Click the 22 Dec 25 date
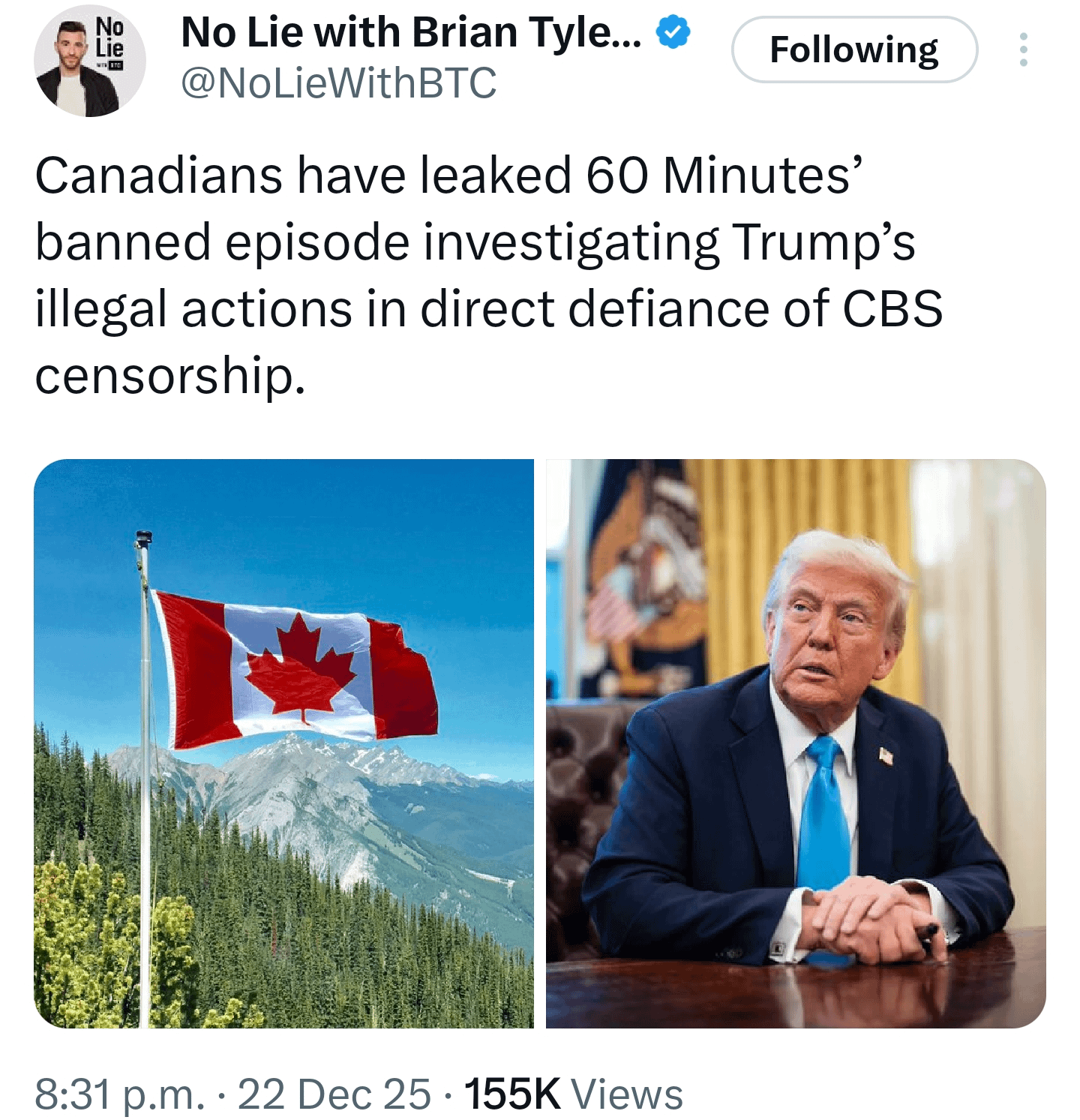 (x=334, y=1094)
